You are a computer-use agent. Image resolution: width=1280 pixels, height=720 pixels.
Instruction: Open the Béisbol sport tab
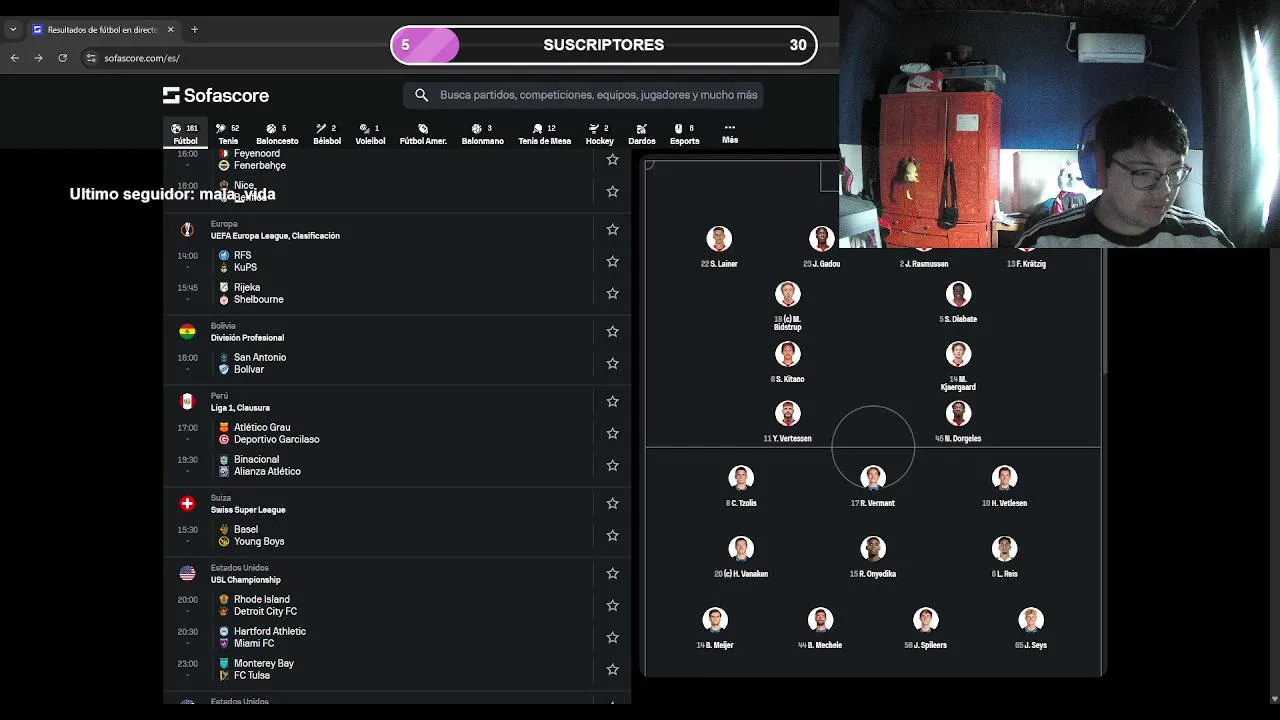click(x=327, y=134)
